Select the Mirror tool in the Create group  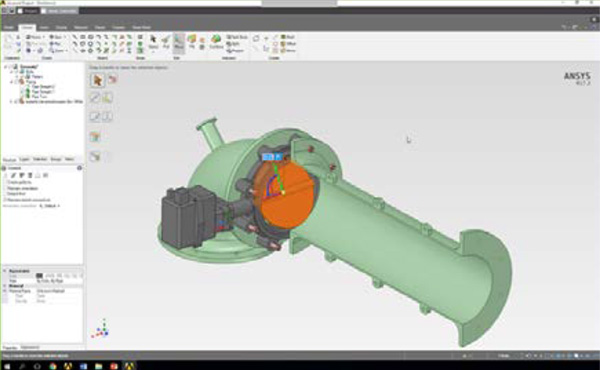tap(289, 51)
